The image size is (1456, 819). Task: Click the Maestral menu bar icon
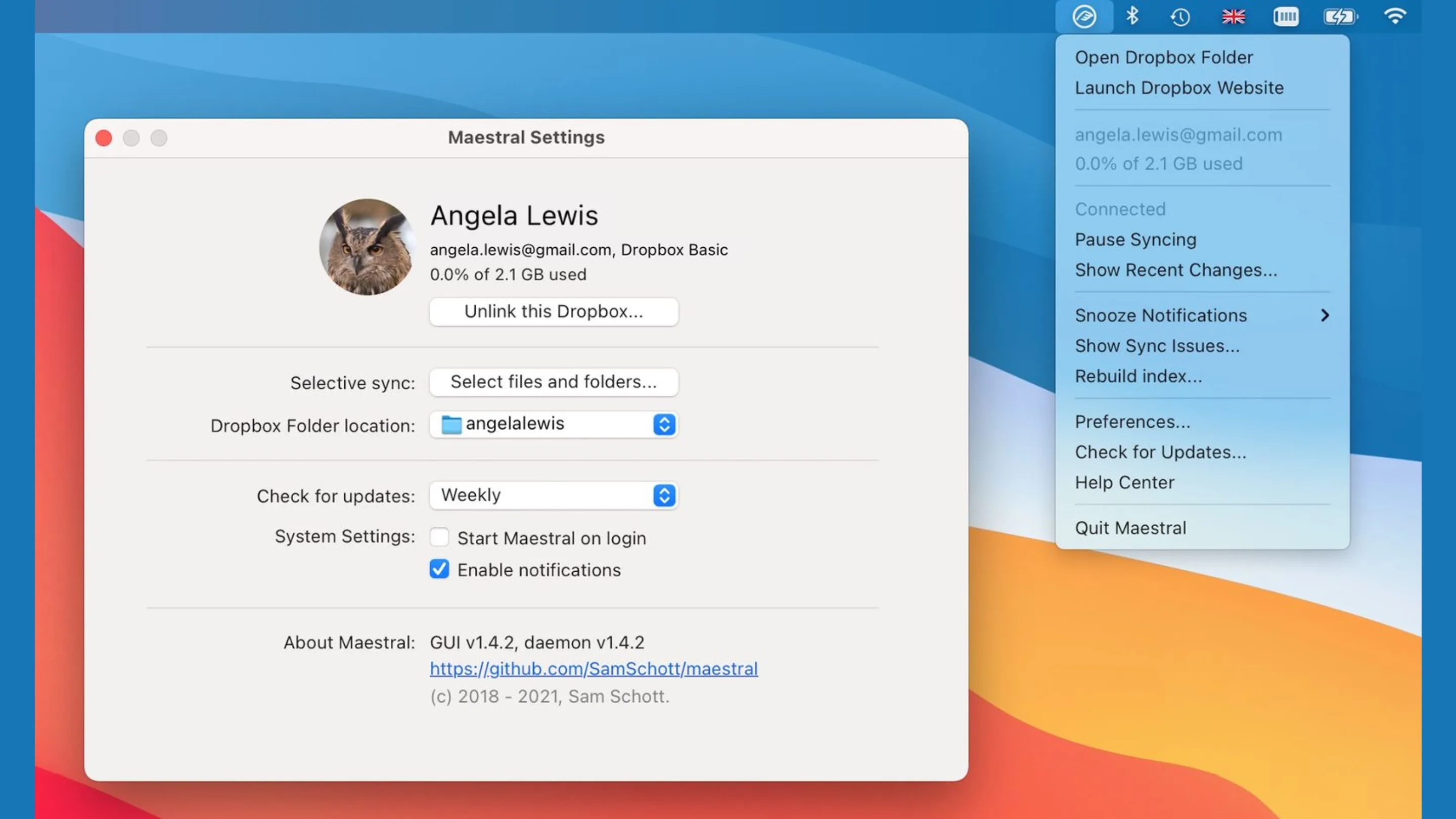point(1084,16)
